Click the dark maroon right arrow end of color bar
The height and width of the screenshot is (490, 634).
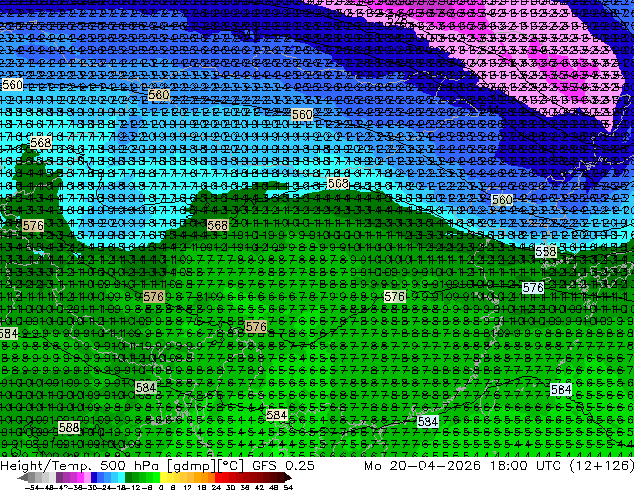(288, 478)
